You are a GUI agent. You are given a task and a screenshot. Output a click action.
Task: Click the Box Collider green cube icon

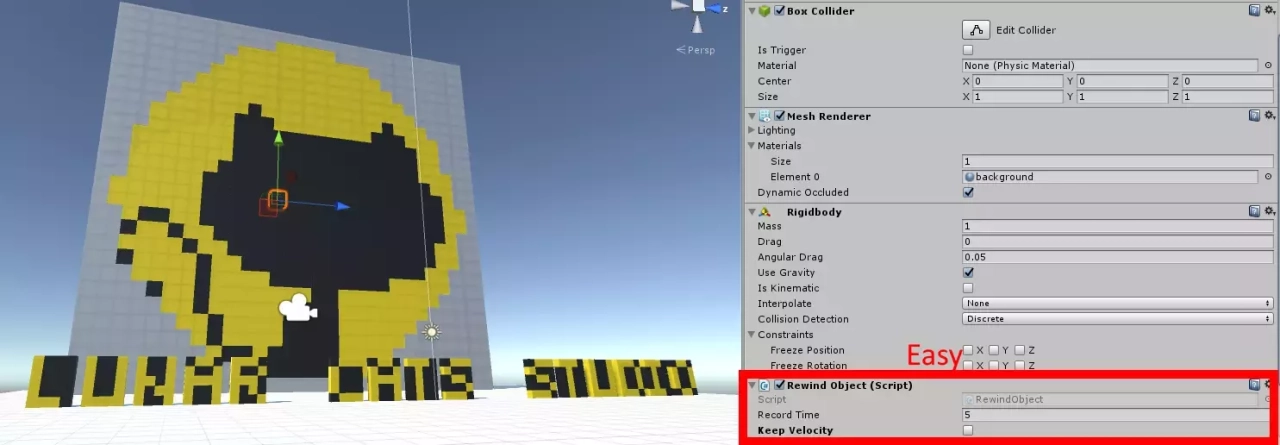coord(765,11)
